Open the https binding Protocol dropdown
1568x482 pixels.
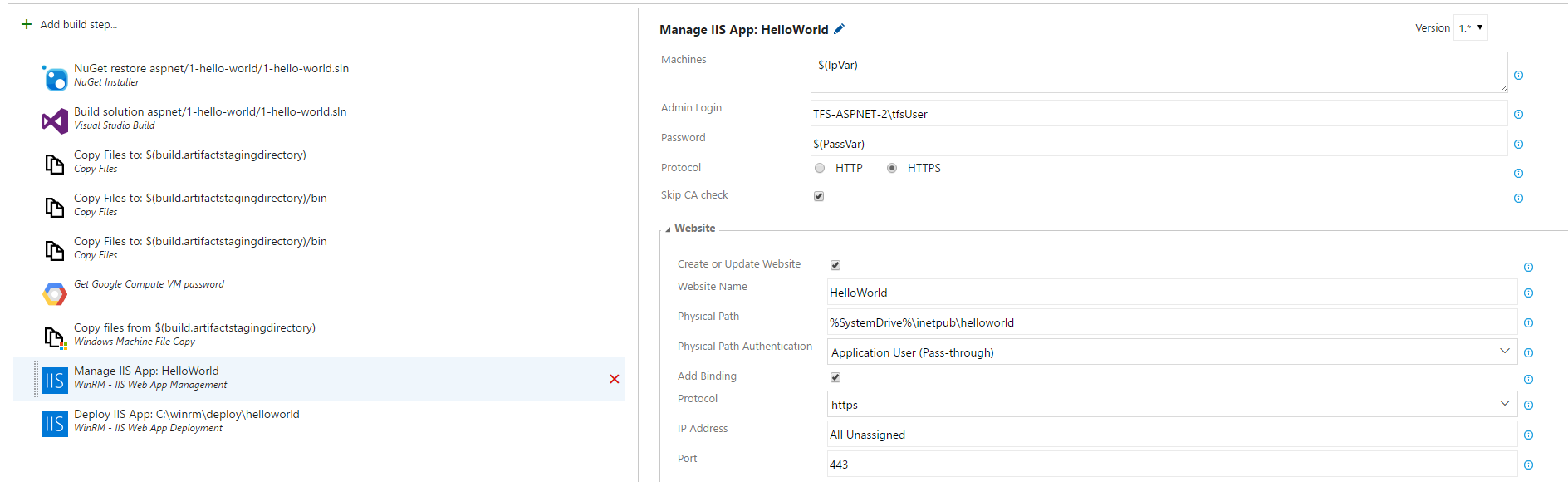1172,404
